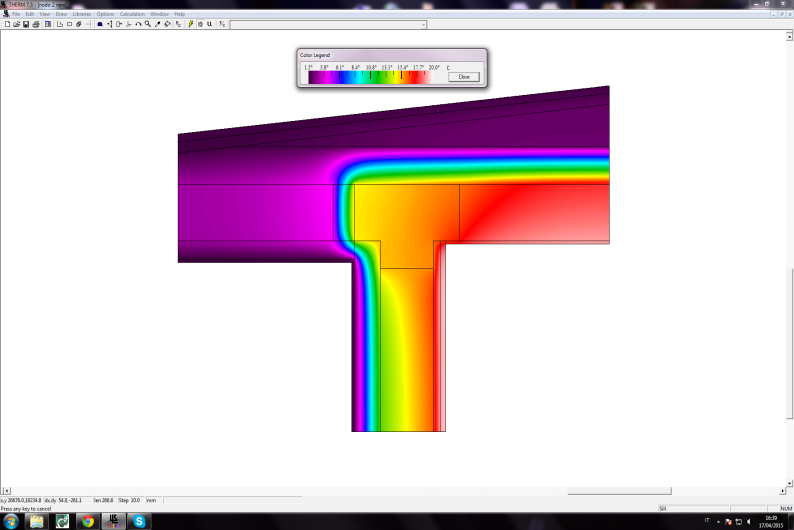The image size is (794, 530).
Task: Open the Calculation menu
Action: click(132, 14)
